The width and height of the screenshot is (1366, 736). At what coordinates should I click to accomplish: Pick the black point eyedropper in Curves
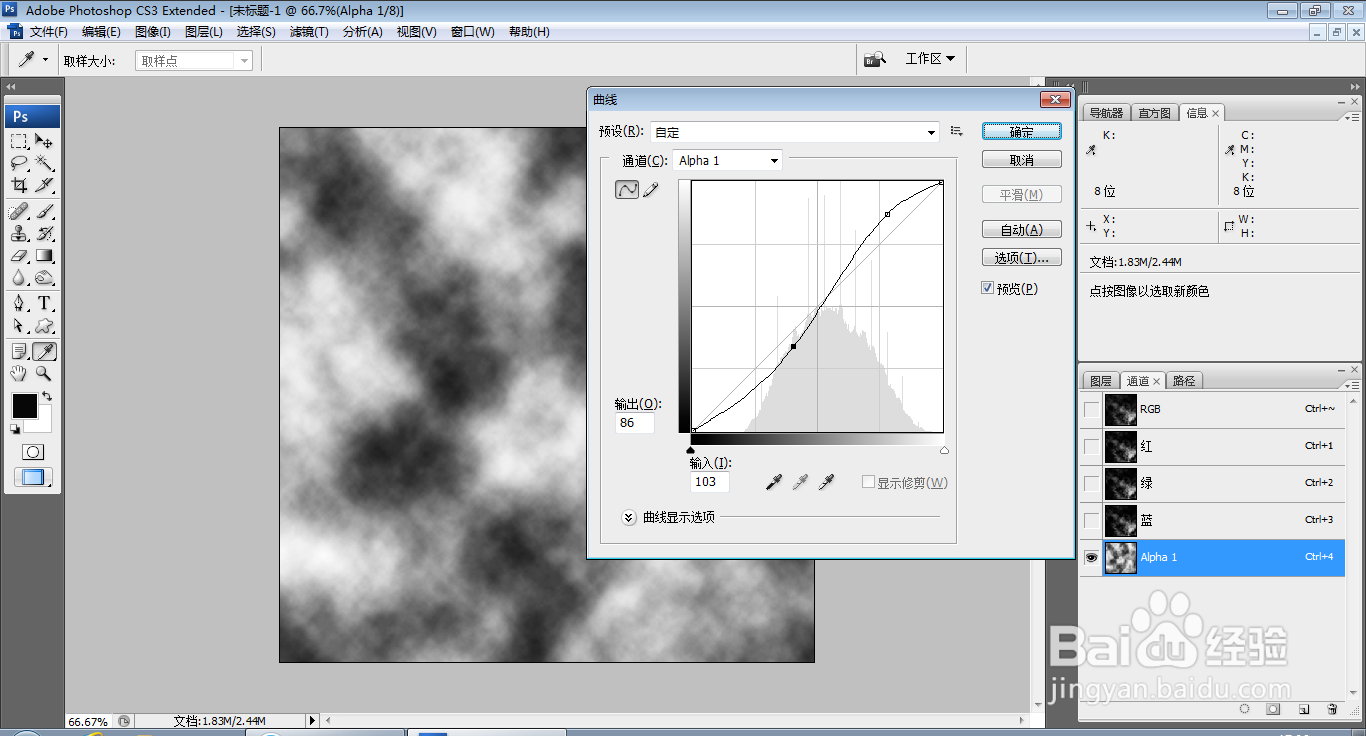773,483
